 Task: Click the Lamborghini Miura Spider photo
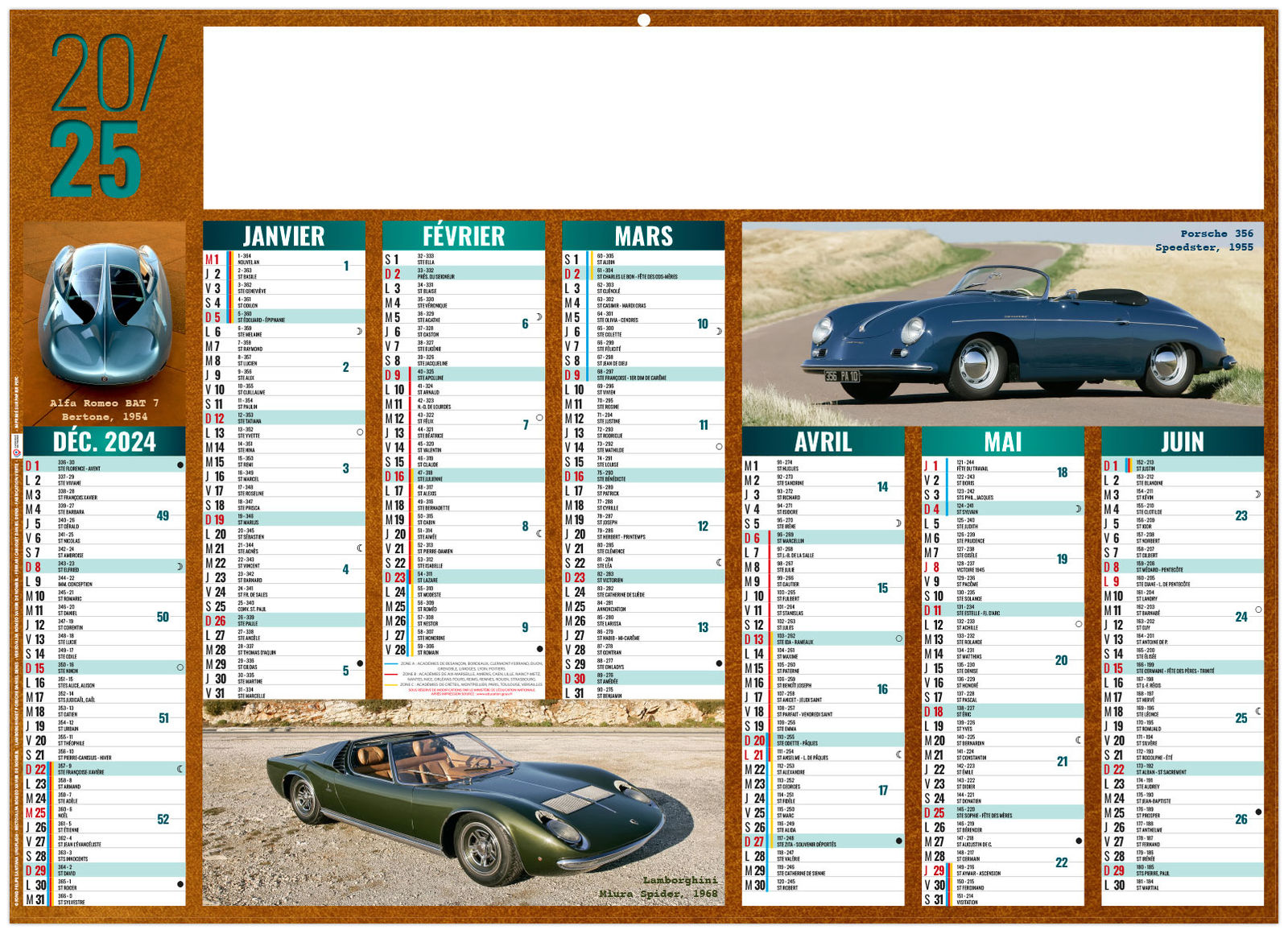(464, 803)
